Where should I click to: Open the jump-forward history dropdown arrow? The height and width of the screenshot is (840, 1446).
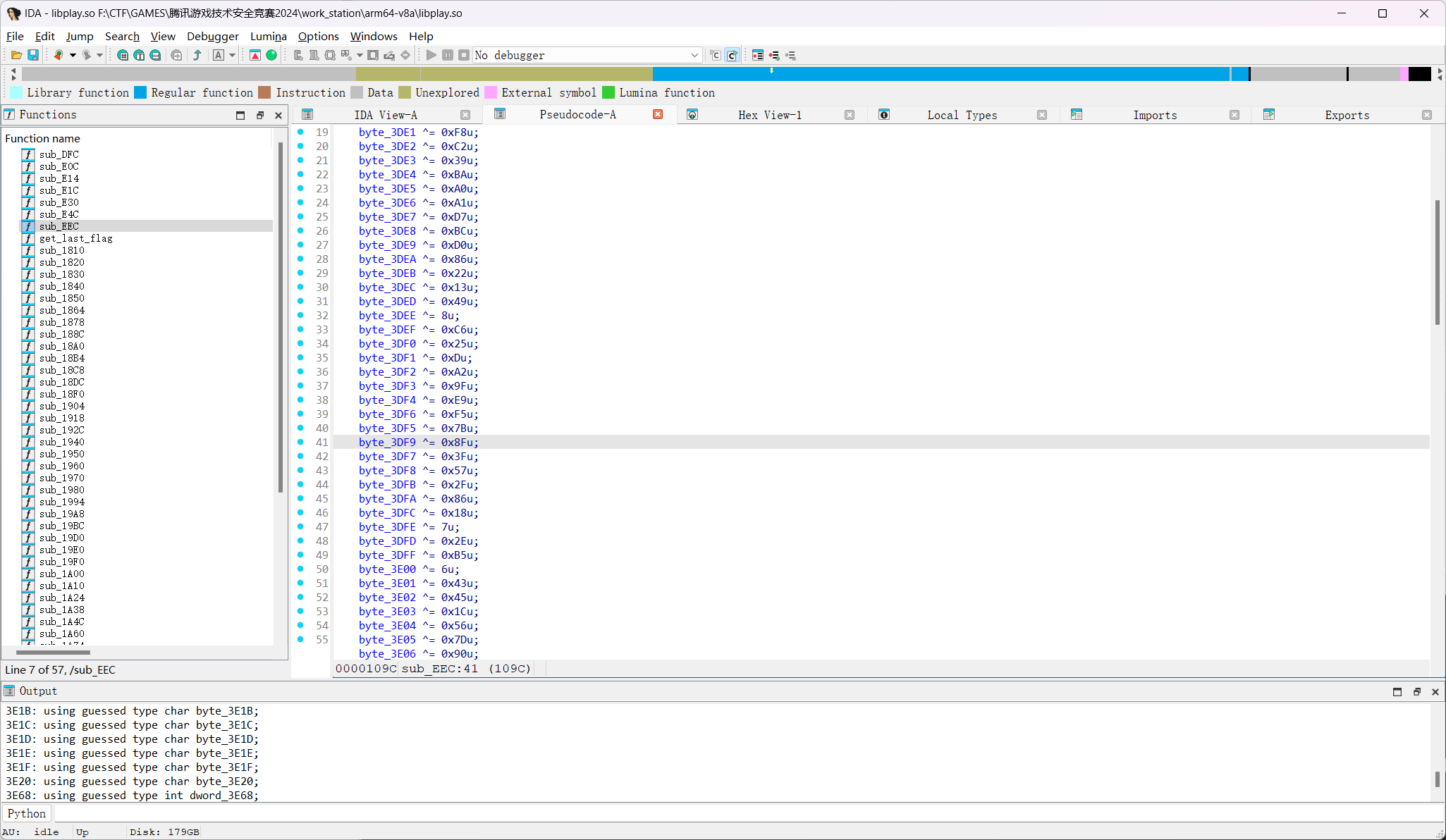100,55
